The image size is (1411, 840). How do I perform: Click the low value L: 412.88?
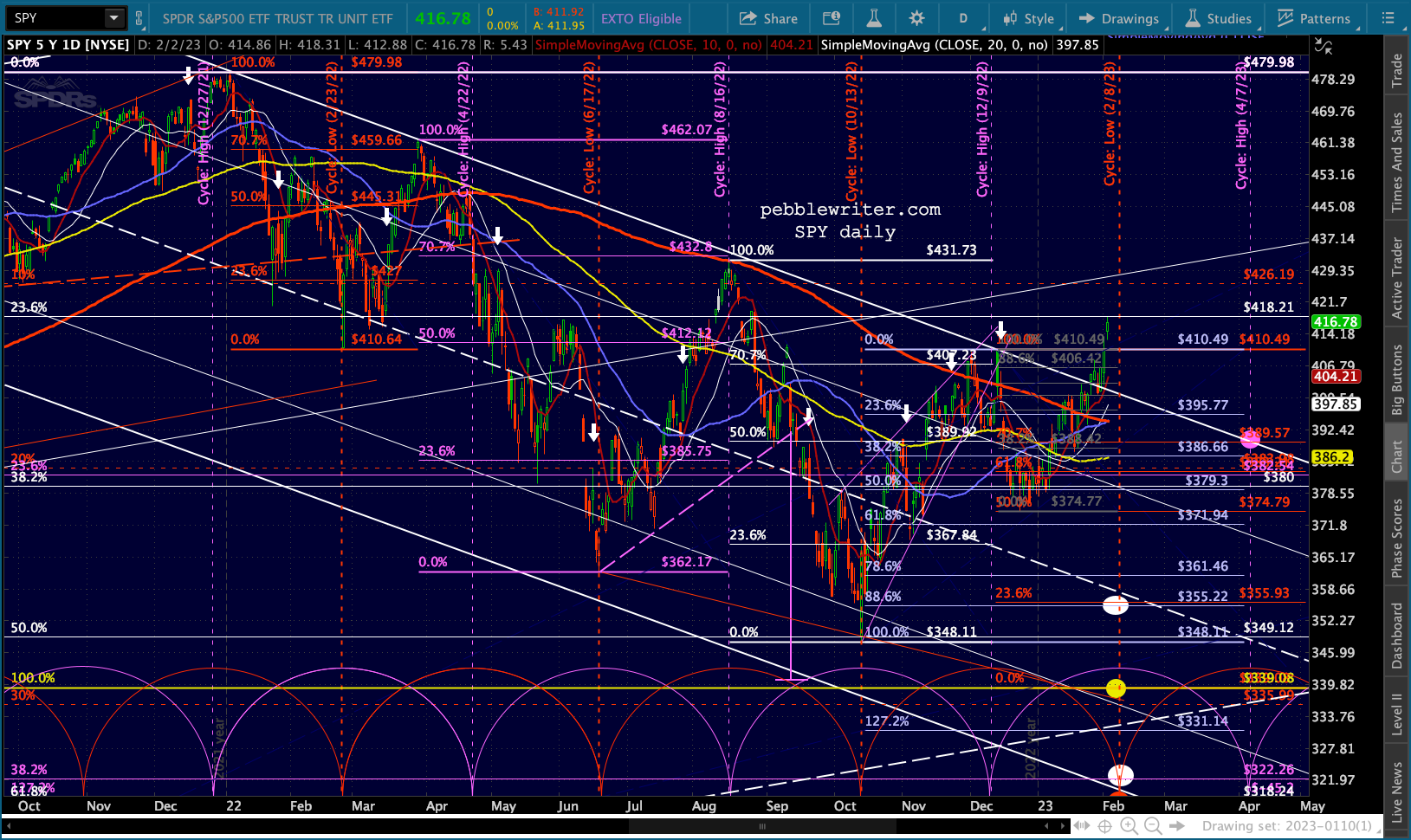pos(377,45)
